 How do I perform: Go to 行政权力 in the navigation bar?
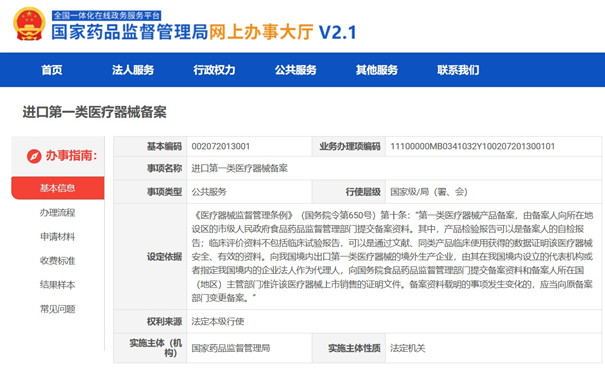pyautogui.click(x=215, y=70)
